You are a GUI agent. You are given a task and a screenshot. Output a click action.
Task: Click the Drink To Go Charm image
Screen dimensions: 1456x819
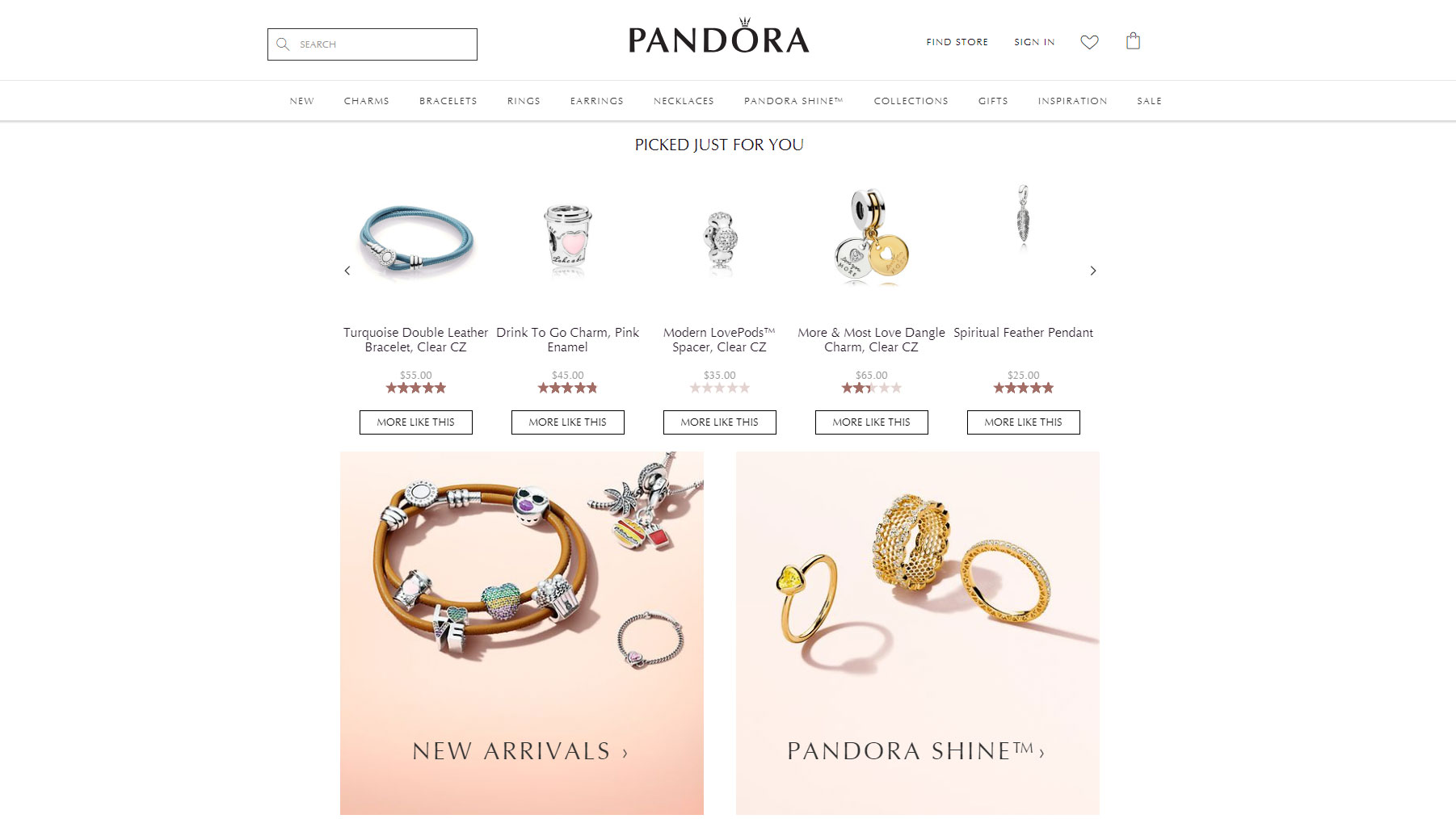568,238
